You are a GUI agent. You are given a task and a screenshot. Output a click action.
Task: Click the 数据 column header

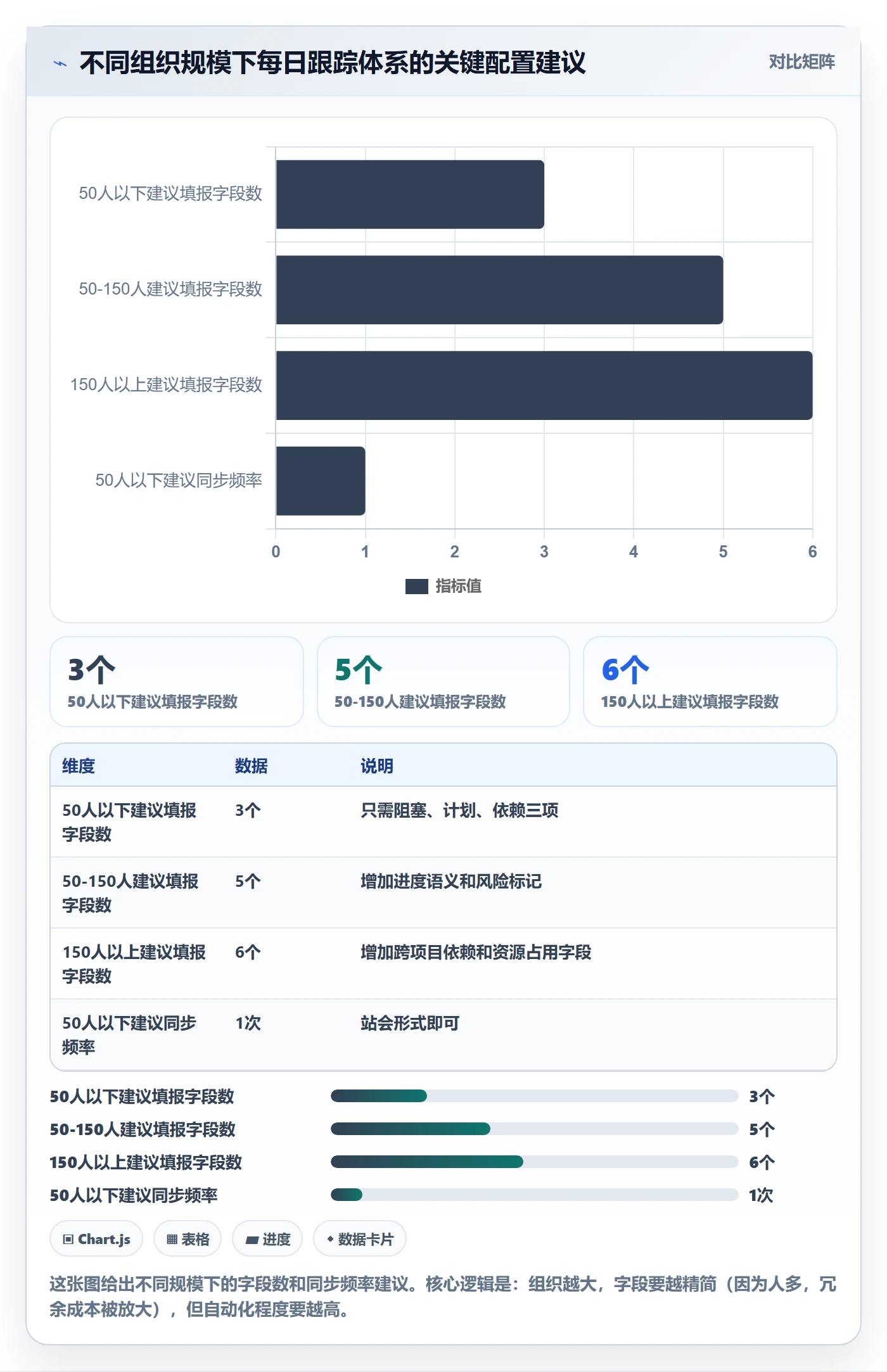(x=251, y=766)
